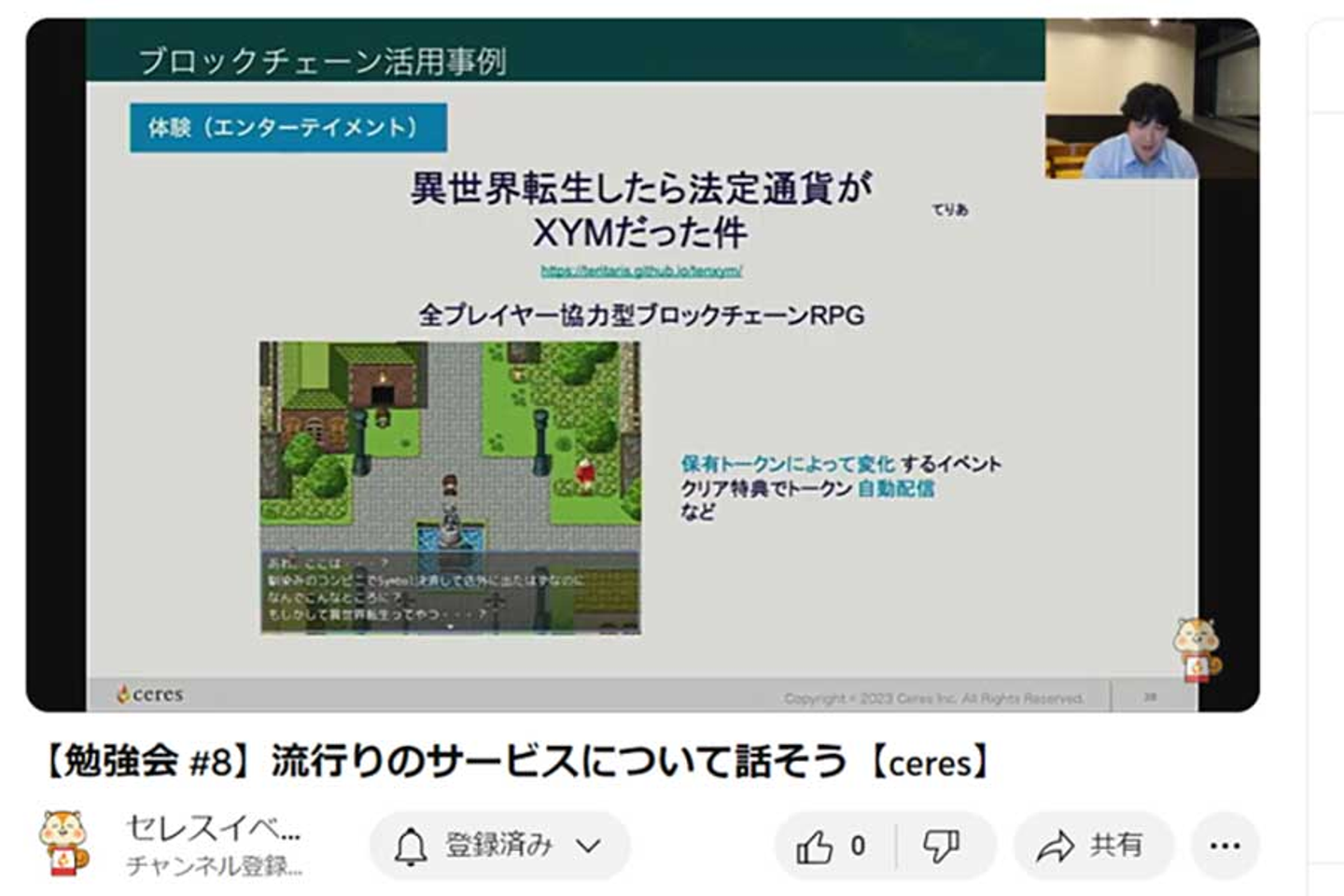Open the three-dot more actions menu

1225,846
